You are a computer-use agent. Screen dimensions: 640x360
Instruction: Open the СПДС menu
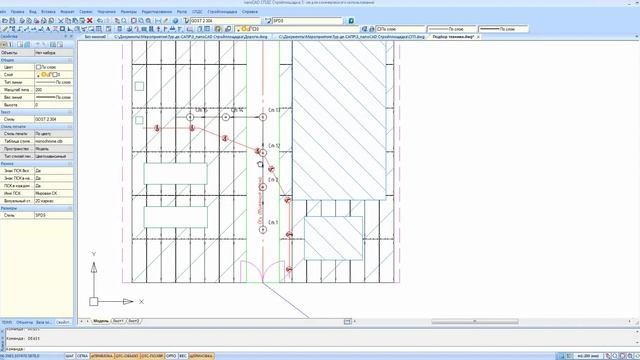tap(197, 12)
